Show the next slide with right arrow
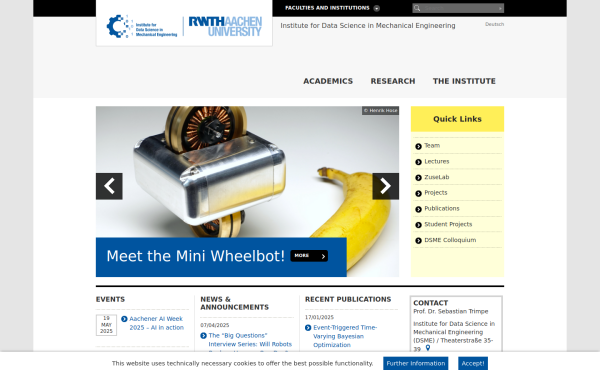The image size is (600, 375). point(385,186)
